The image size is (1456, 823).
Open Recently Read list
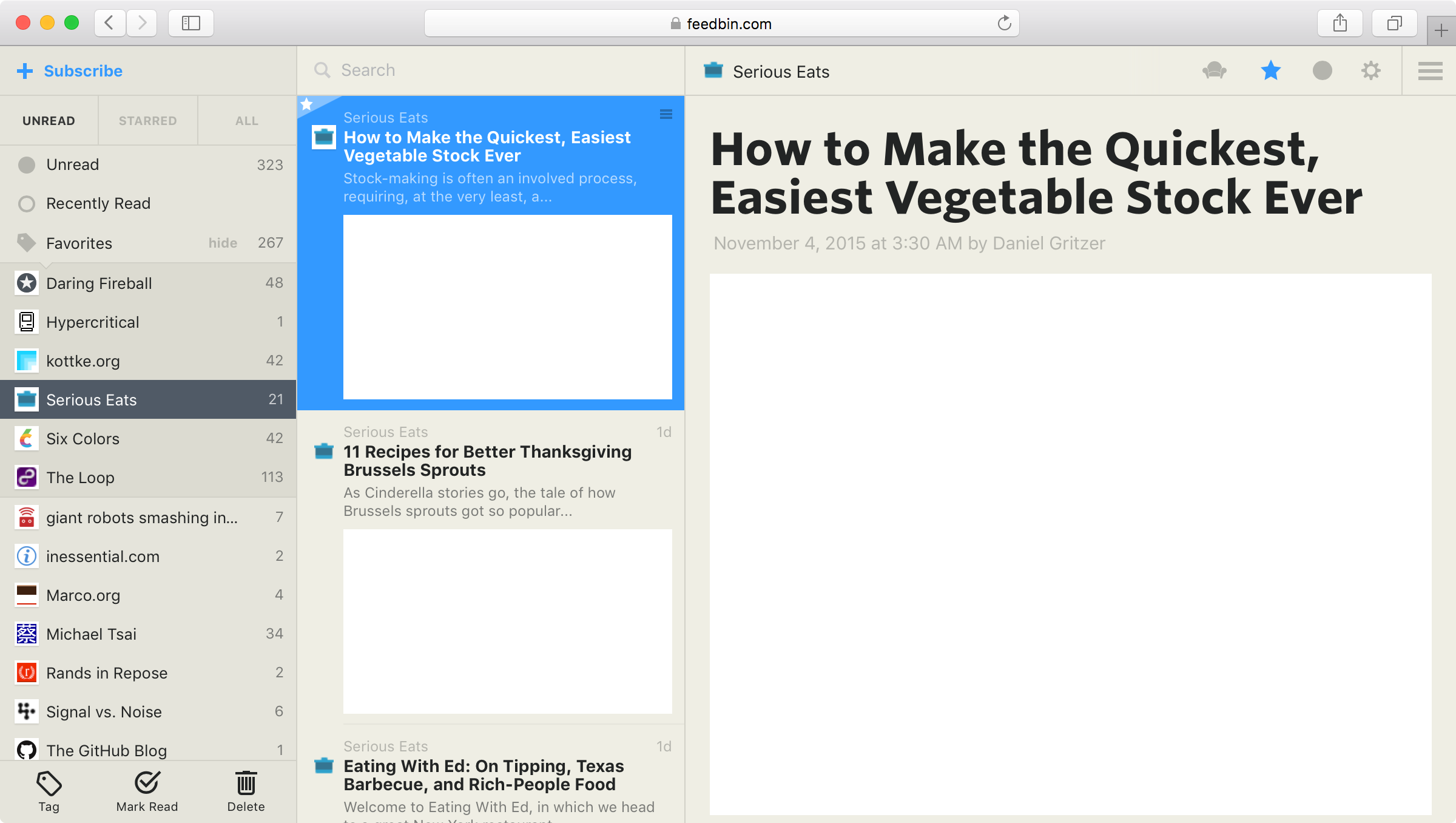(x=148, y=203)
